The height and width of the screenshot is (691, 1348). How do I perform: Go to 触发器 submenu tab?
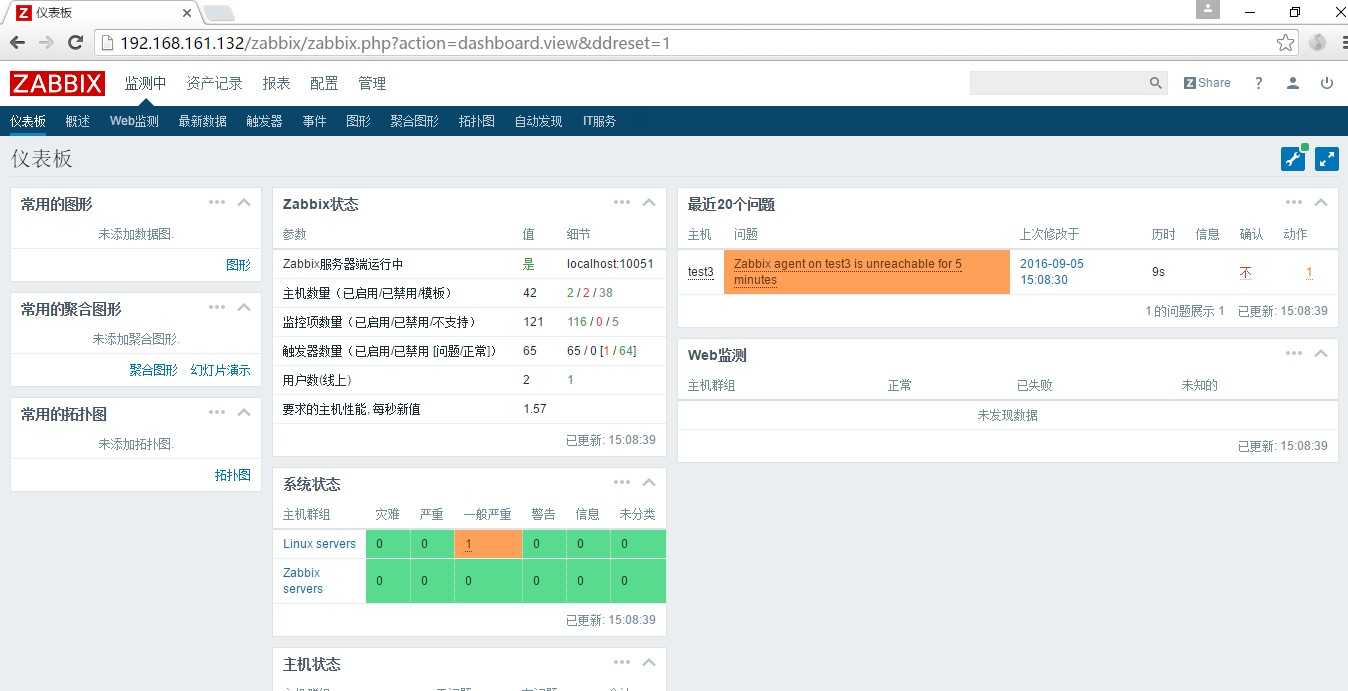[264, 121]
